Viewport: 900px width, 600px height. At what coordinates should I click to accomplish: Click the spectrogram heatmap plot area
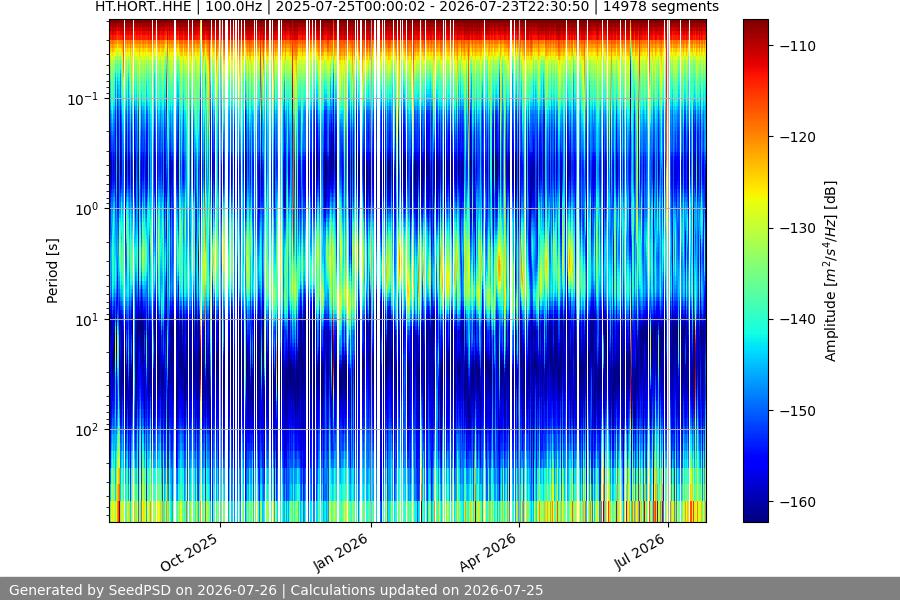pyautogui.click(x=408, y=271)
